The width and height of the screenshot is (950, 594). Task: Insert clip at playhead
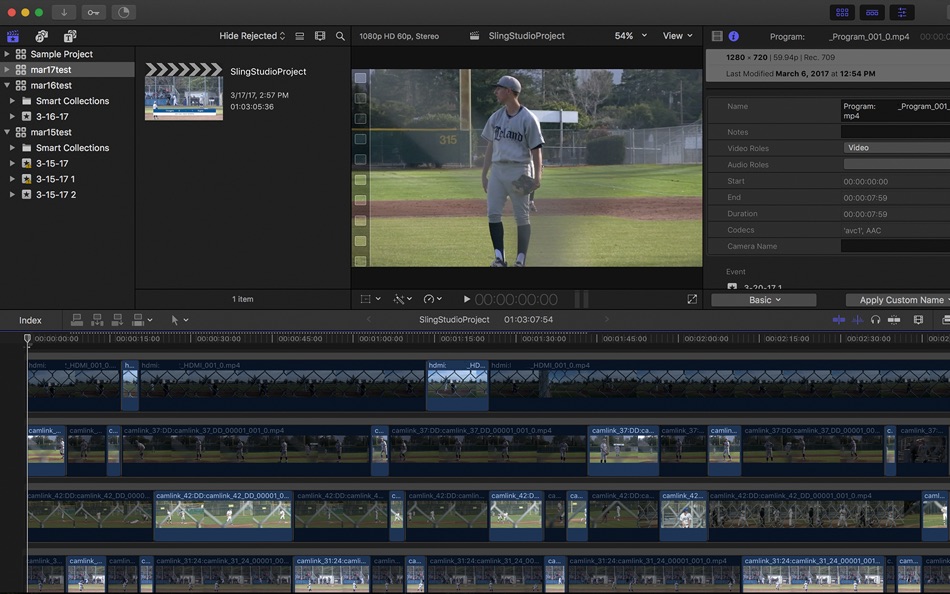97,320
